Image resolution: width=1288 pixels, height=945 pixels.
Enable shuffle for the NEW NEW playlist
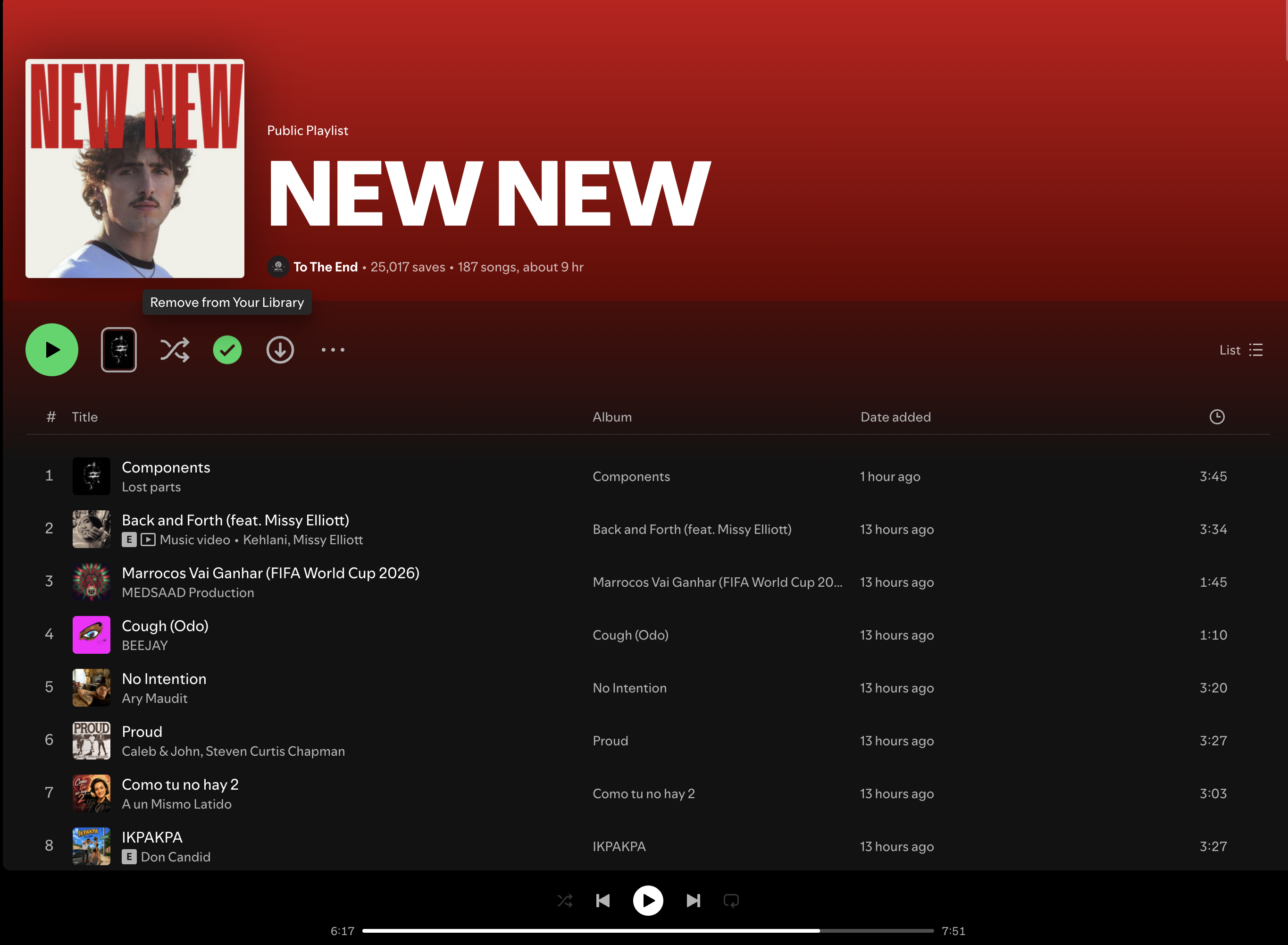(175, 349)
